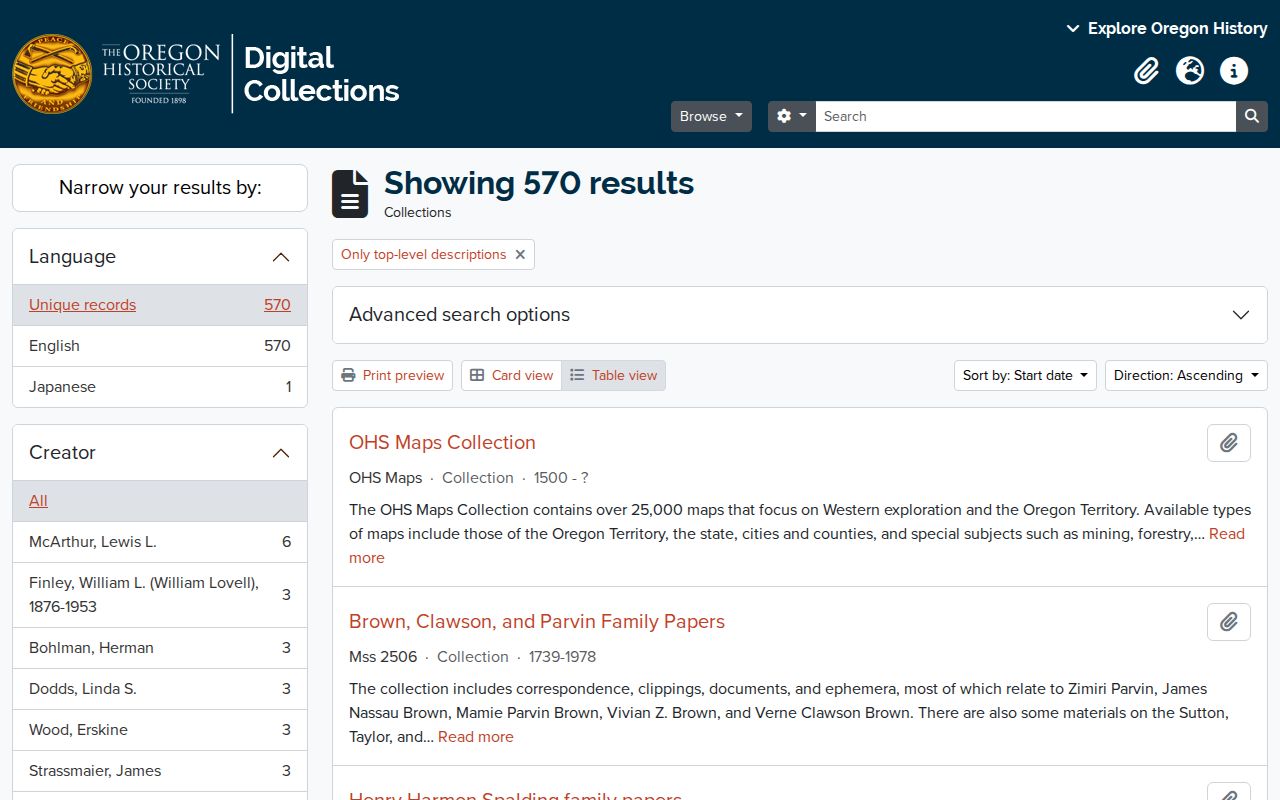Filter by creator Finley, William L.
1280x800 pixels.
[x=160, y=595]
